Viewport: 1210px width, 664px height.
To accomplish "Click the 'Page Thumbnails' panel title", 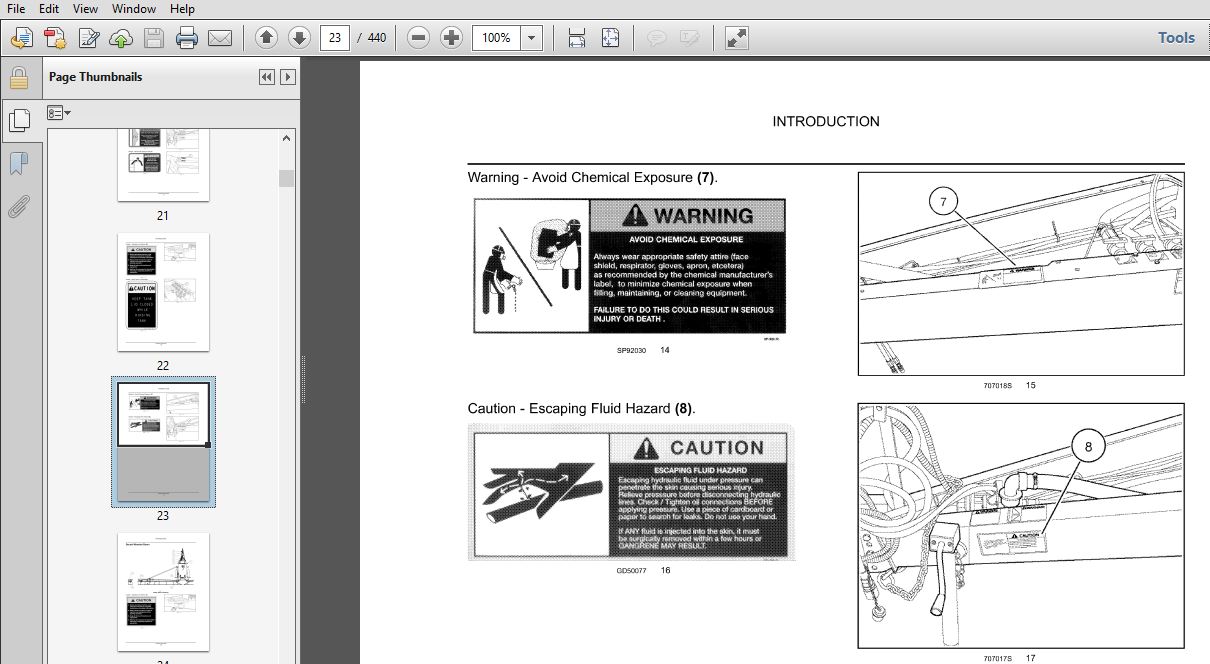I will [96, 77].
